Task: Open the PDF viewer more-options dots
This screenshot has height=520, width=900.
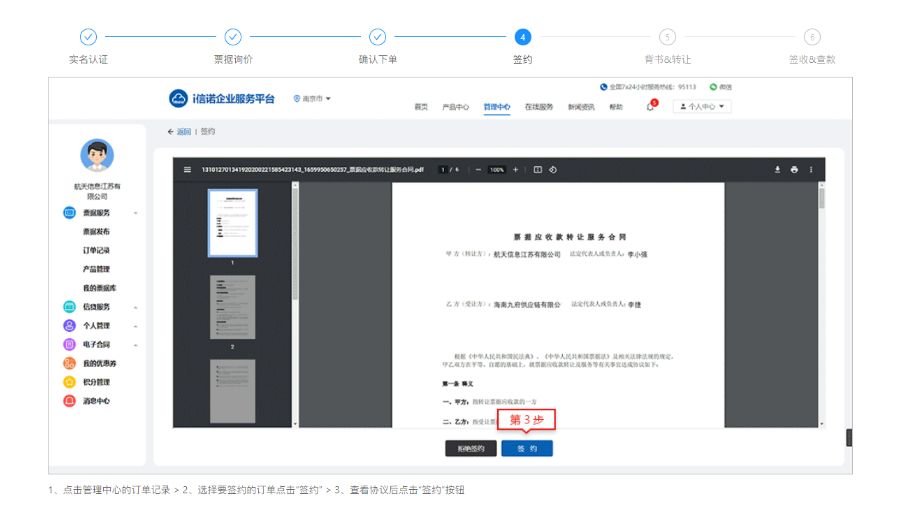Action: point(811,170)
